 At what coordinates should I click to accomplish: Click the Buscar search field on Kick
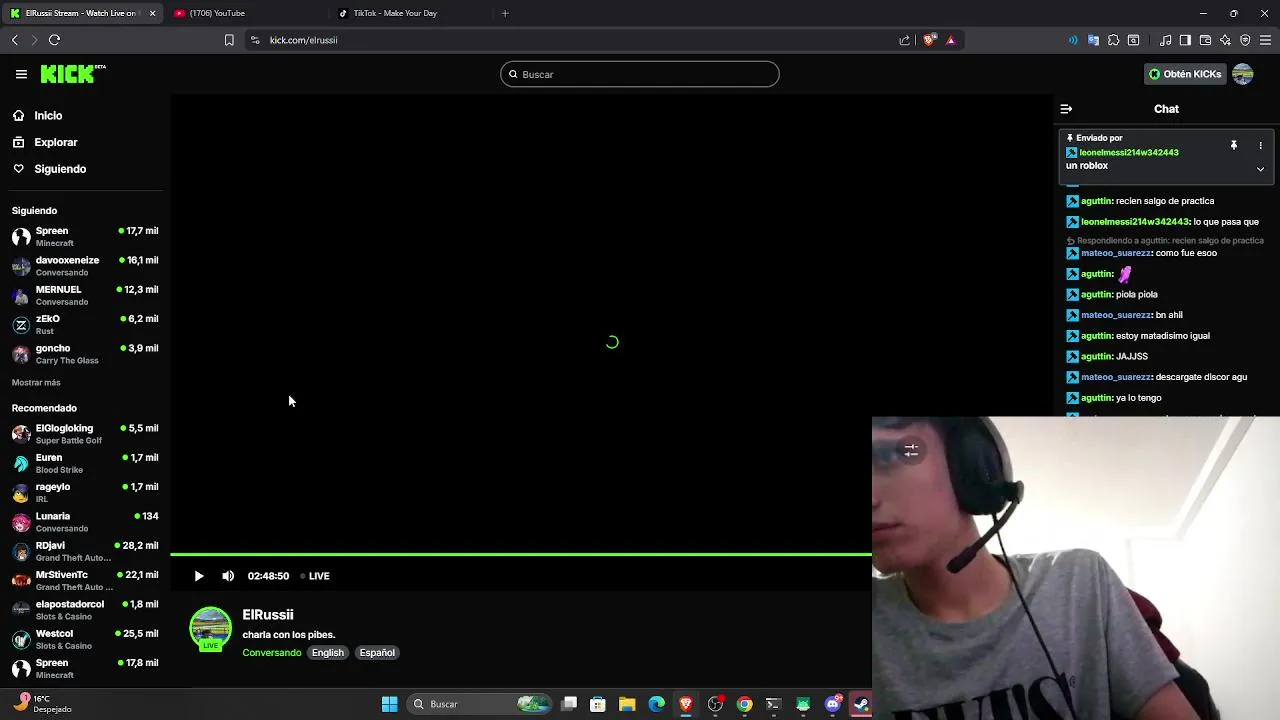pyautogui.click(x=640, y=74)
